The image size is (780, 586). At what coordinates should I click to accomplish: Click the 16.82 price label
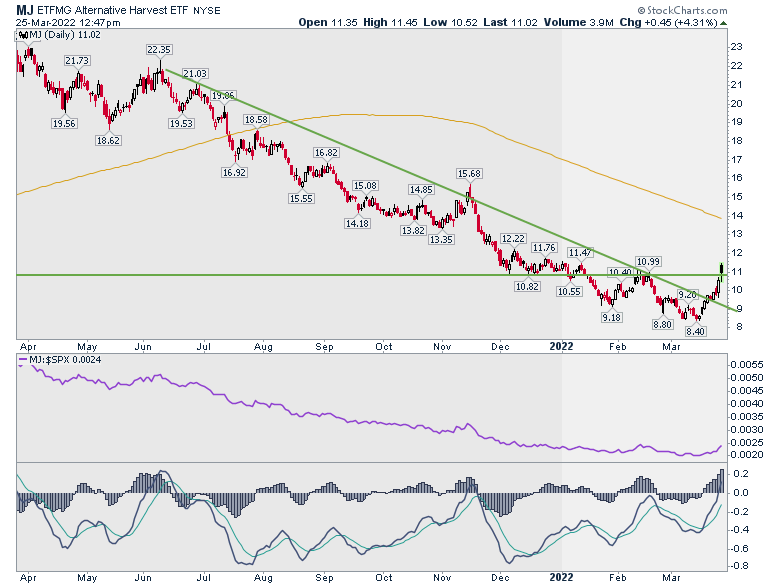pyautogui.click(x=326, y=153)
